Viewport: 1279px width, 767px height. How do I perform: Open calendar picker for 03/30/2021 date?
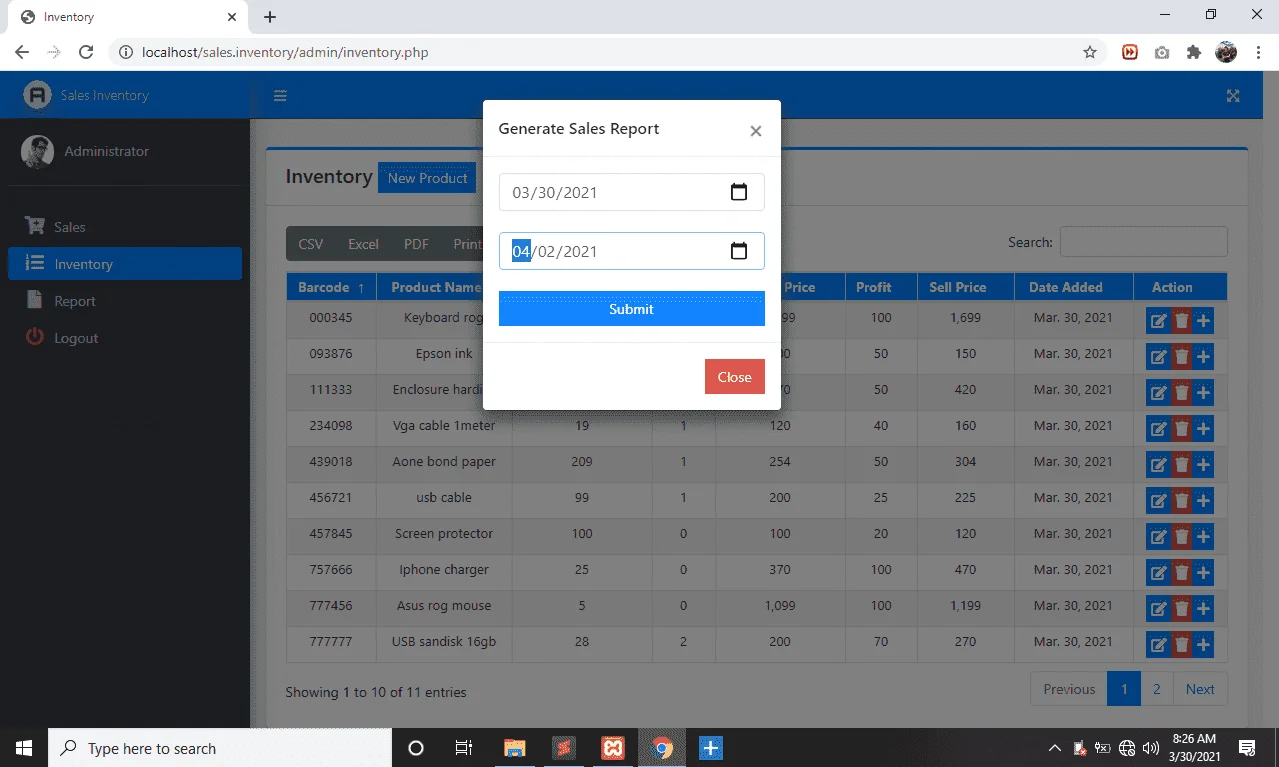(x=739, y=192)
